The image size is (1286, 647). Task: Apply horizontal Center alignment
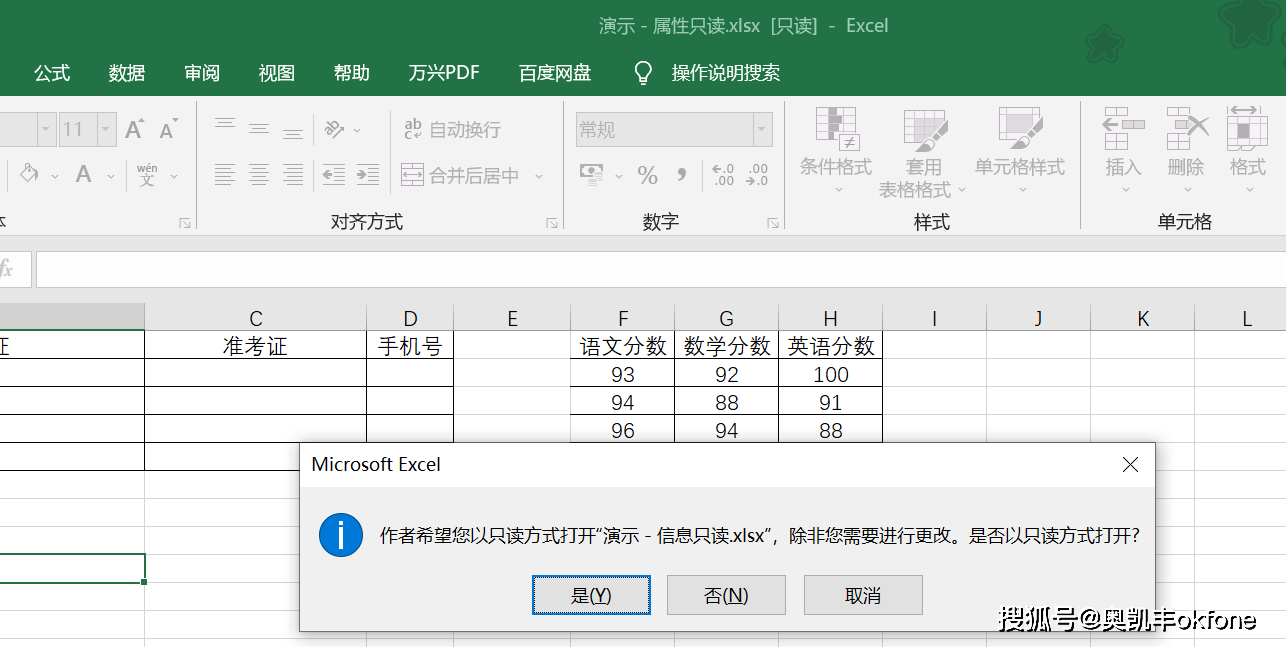[259, 175]
